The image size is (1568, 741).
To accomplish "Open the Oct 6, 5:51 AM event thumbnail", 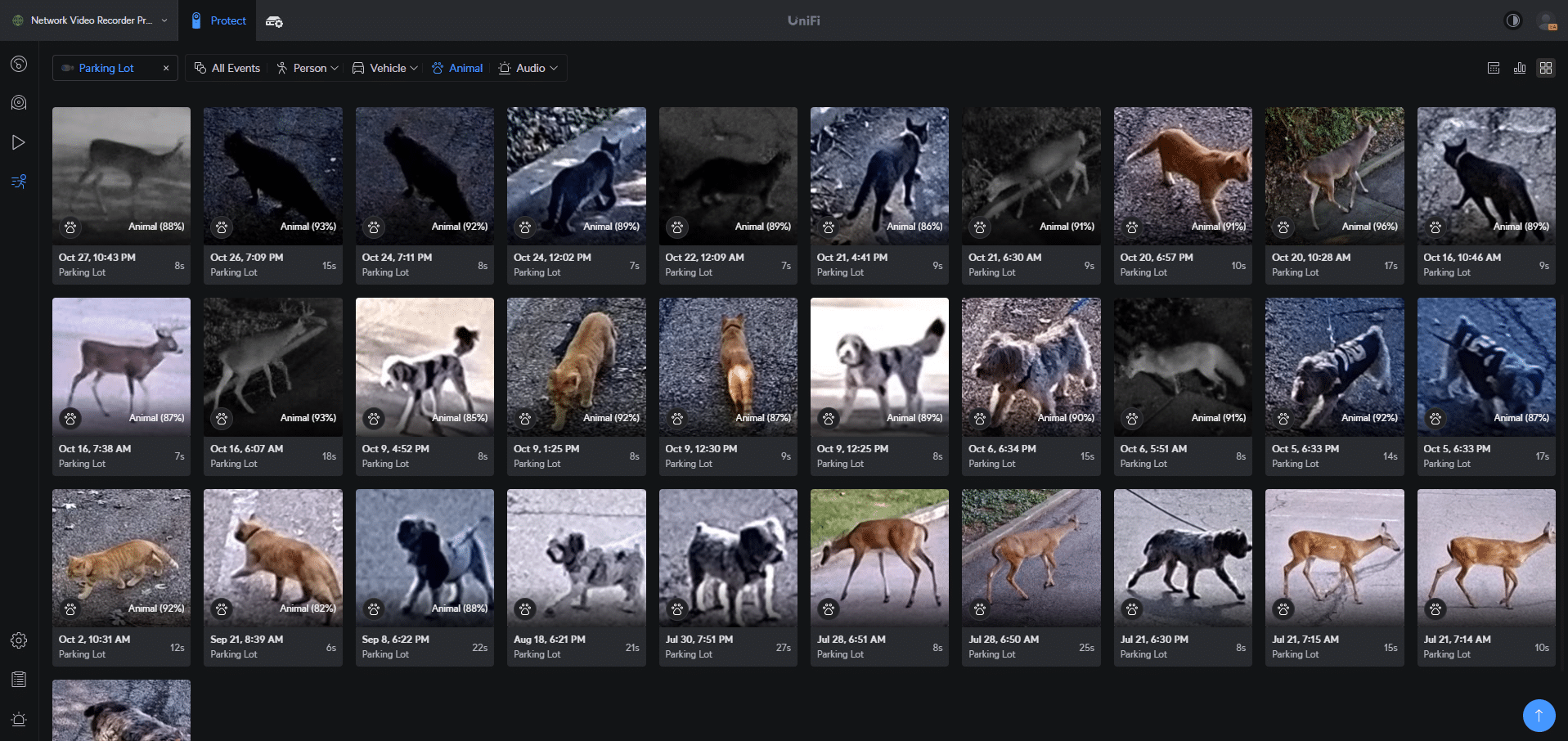I will [1183, 366].
